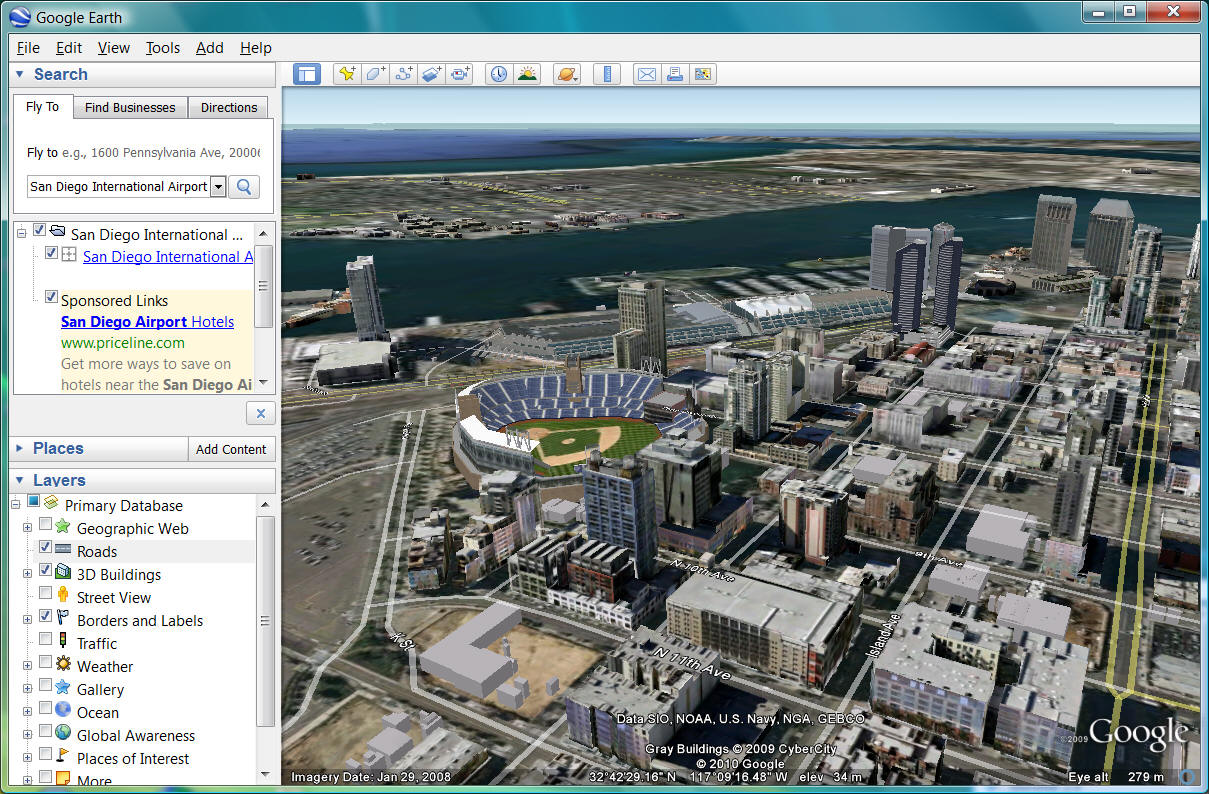Open the View menu
1209x794 pixels.
pos(114,47)
